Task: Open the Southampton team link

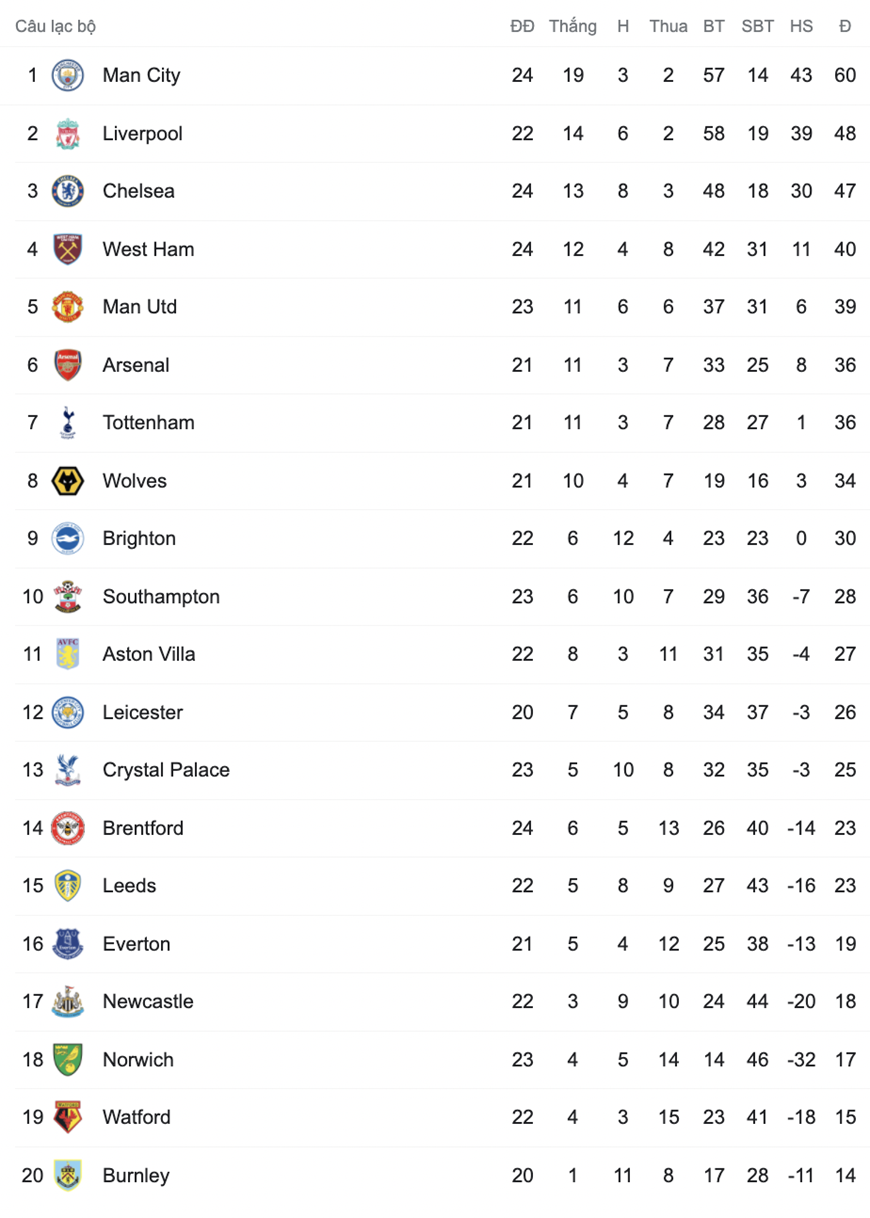Action: point(161,597)
